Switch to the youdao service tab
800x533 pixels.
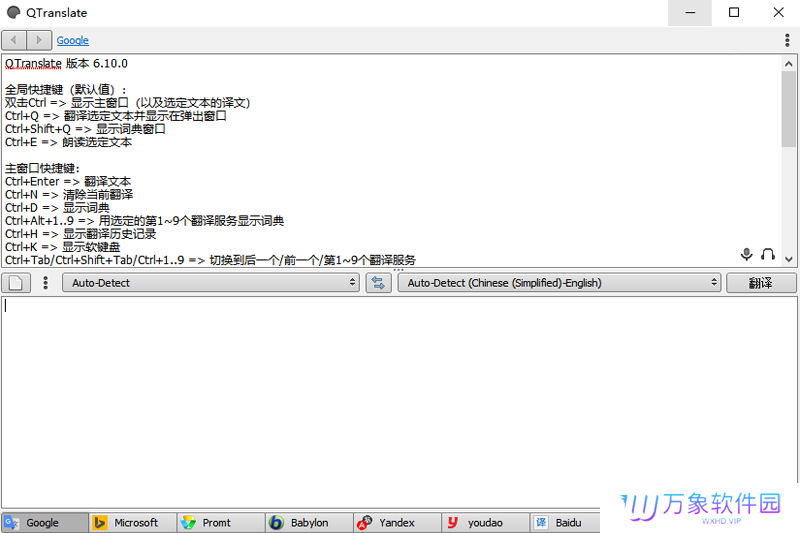[x=486, y=523]
